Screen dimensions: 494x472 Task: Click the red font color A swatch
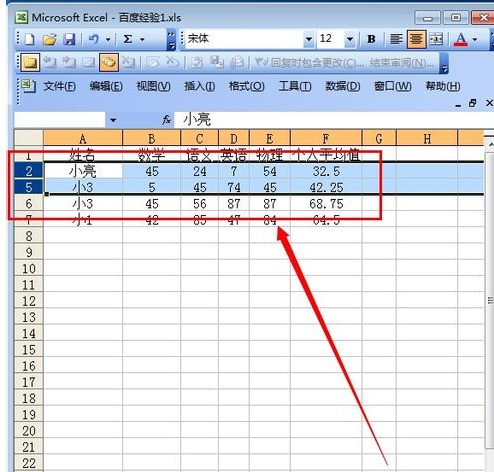(461, 39)
